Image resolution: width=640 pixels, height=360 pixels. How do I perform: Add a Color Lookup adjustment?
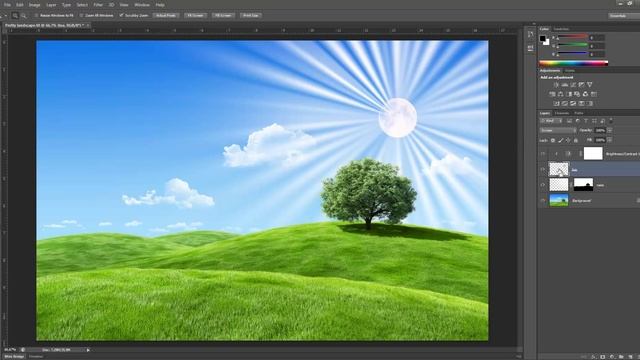click(x=594, y=94)
